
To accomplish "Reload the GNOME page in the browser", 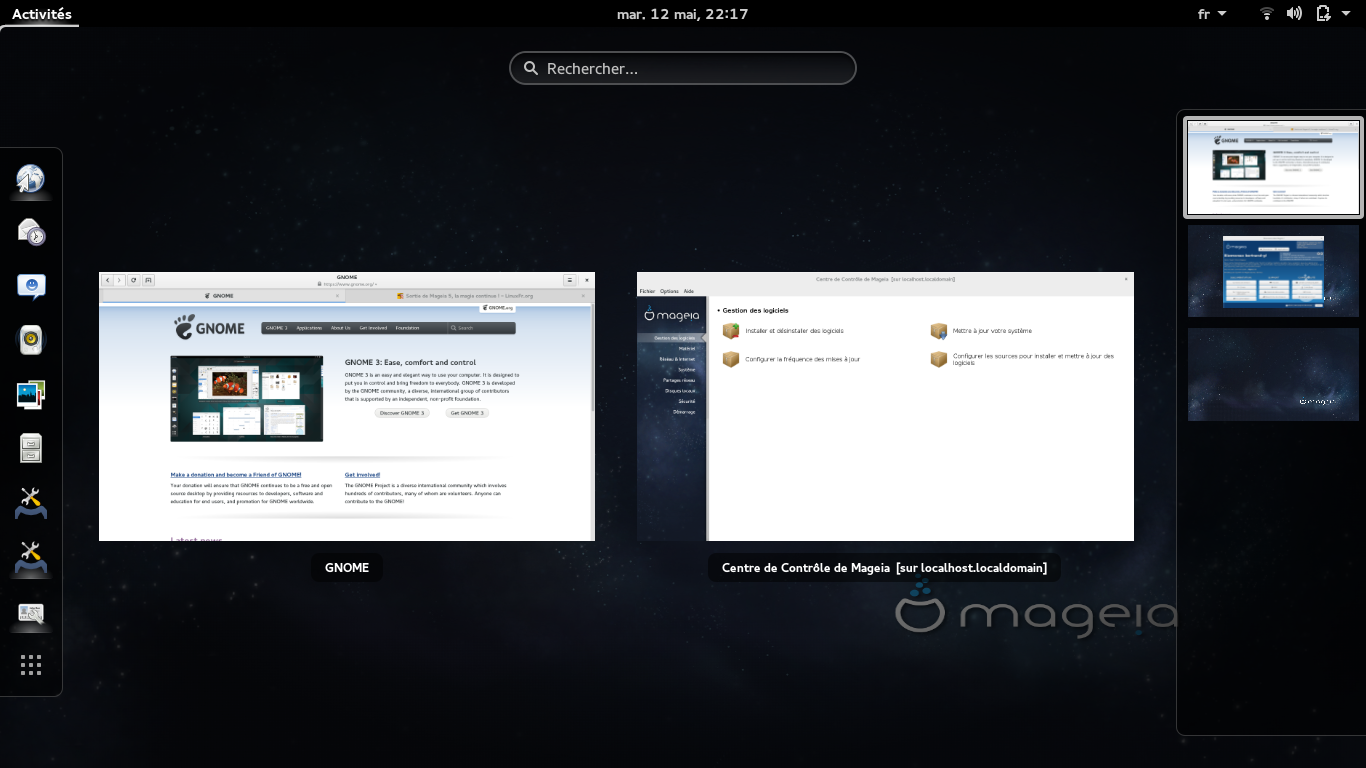I will 132,280.
